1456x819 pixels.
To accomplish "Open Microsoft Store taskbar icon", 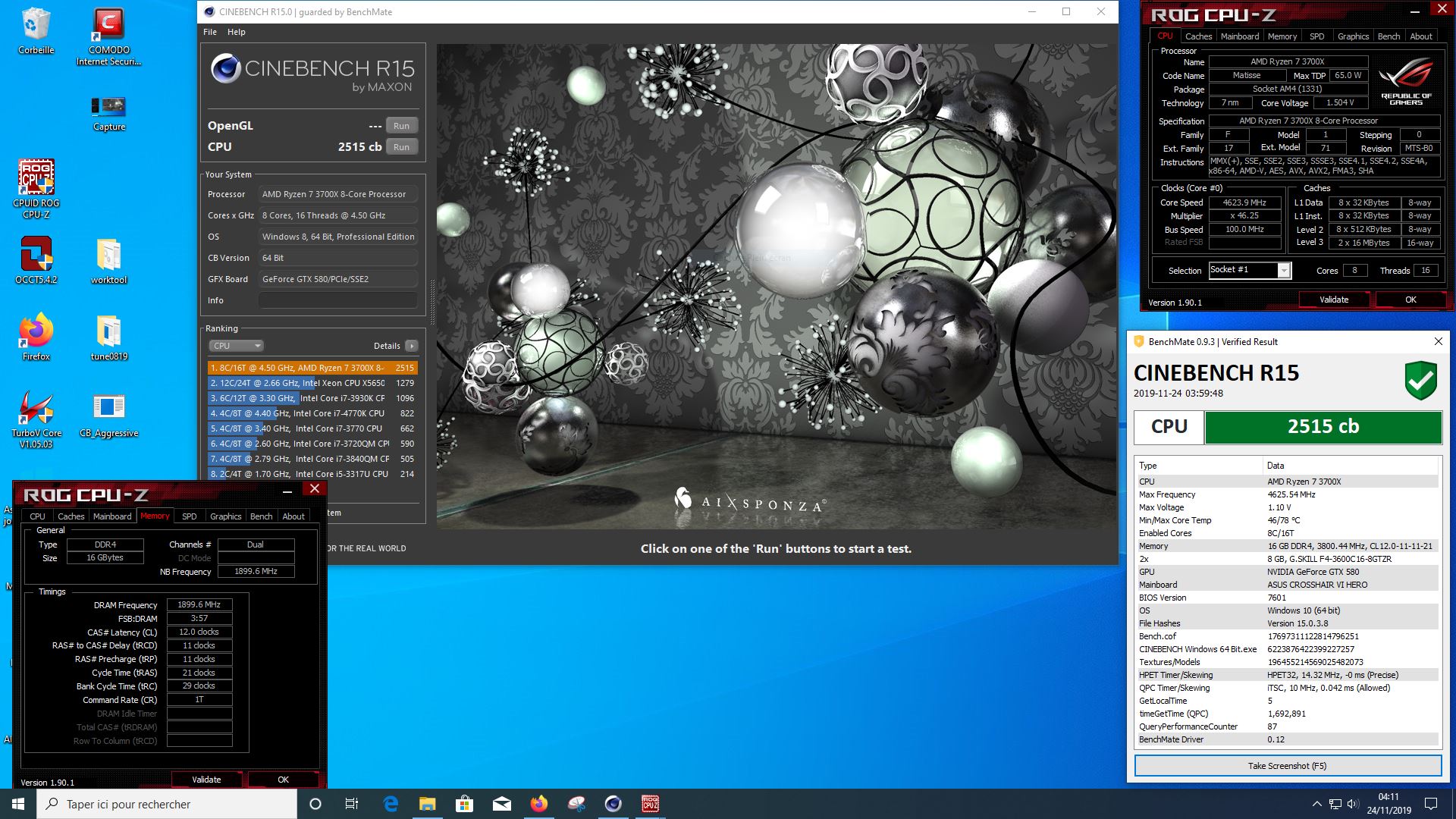I will (464, 804).
